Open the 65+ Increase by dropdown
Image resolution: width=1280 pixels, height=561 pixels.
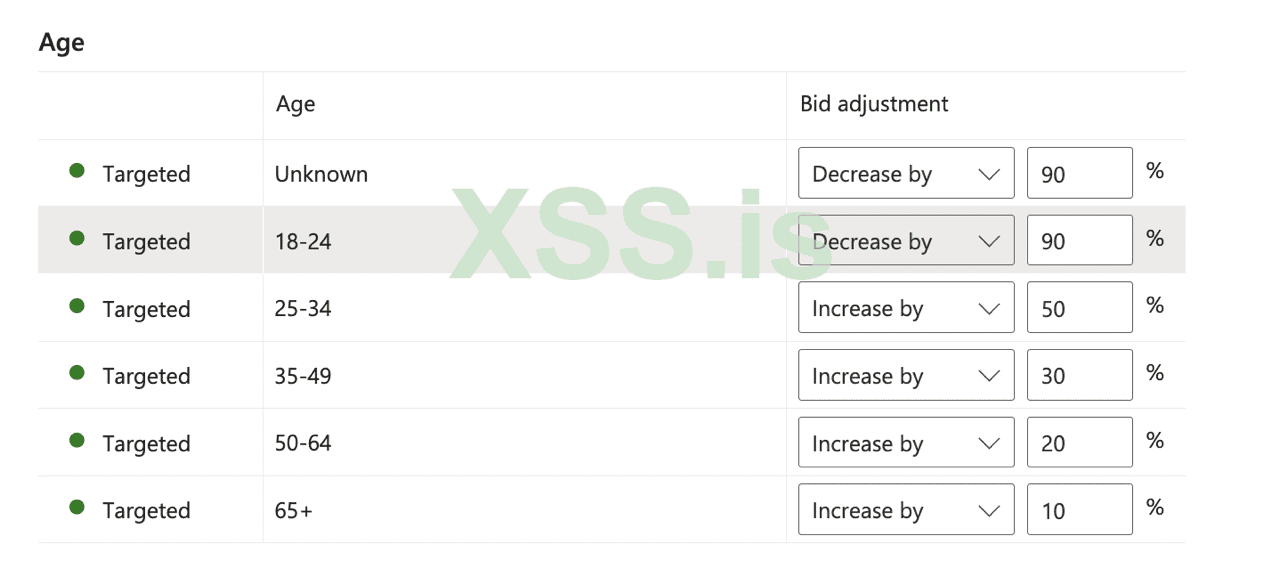coord(906,510)
